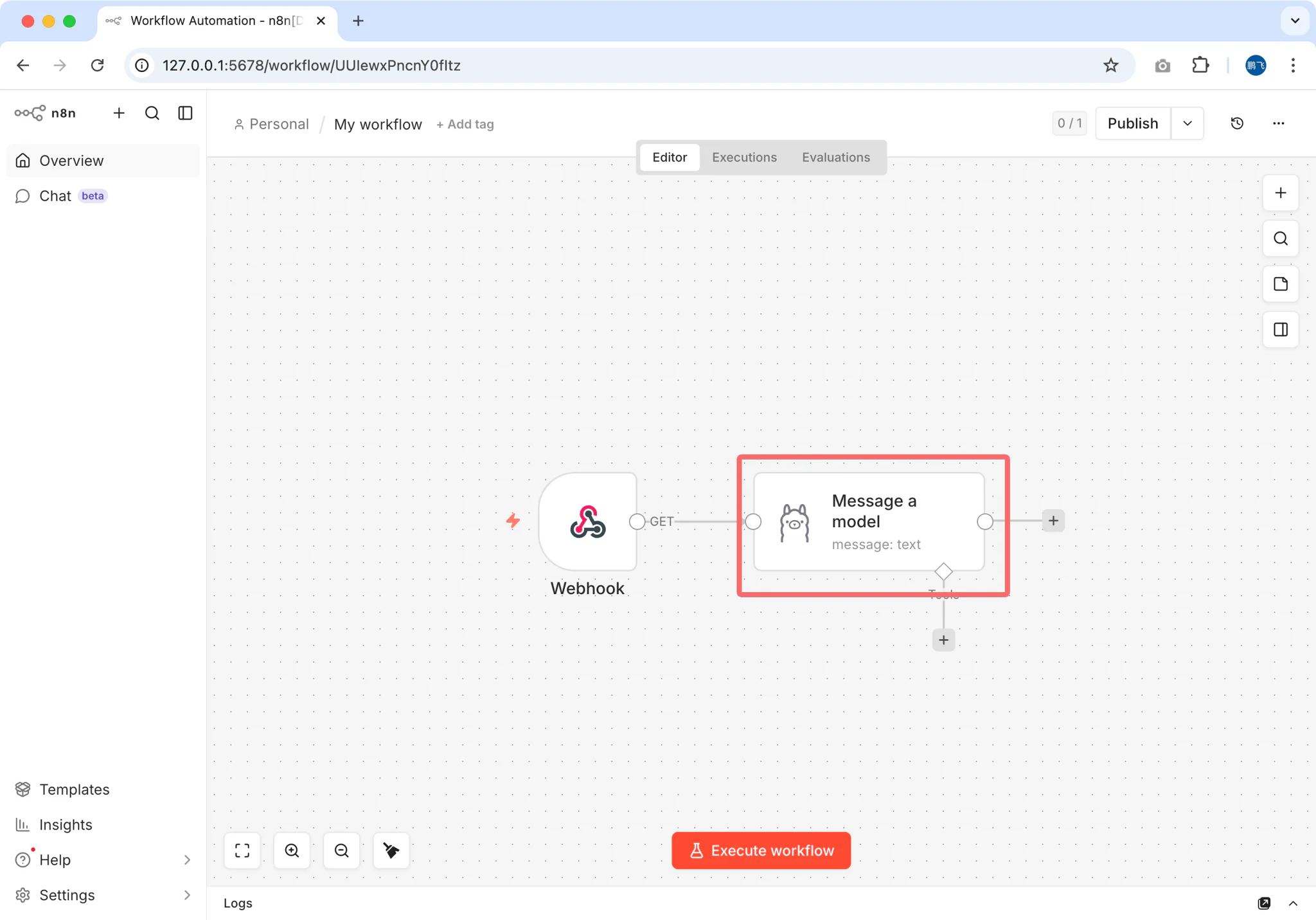Add a sticky note to canvas
Image resolution: width=1316 pixels, height=920 pixels.
coord(1280,284)
